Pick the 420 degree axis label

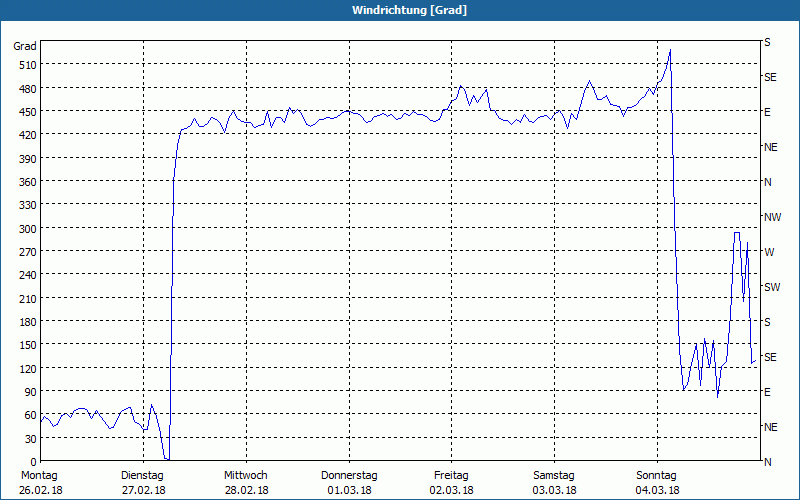pos(28,135)
